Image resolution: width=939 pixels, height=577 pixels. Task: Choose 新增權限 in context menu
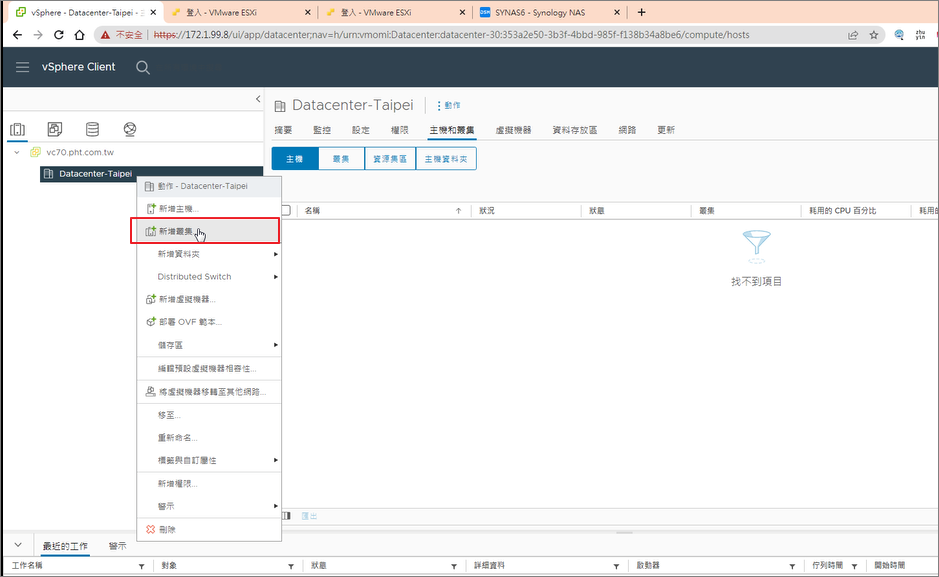[x=209, y=484]
